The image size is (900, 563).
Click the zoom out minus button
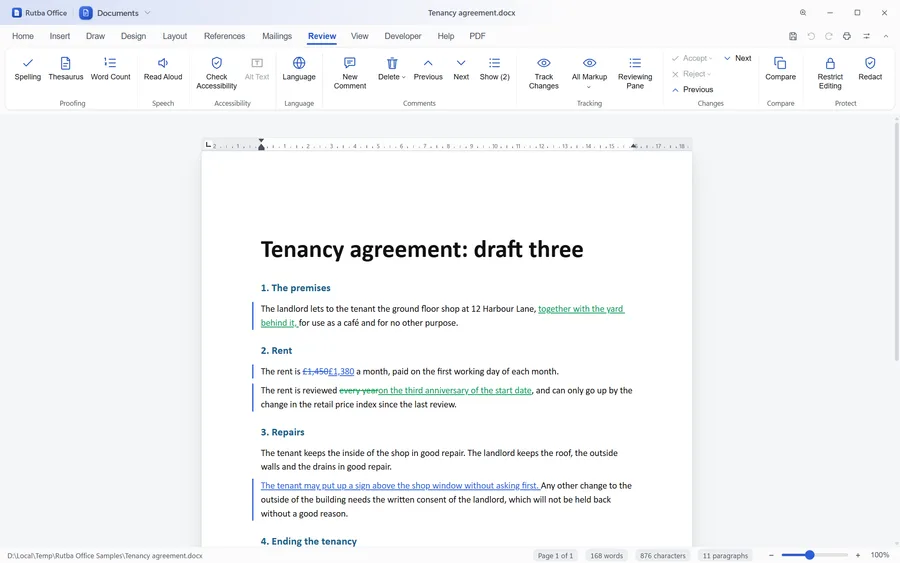[x=771, y=555]
